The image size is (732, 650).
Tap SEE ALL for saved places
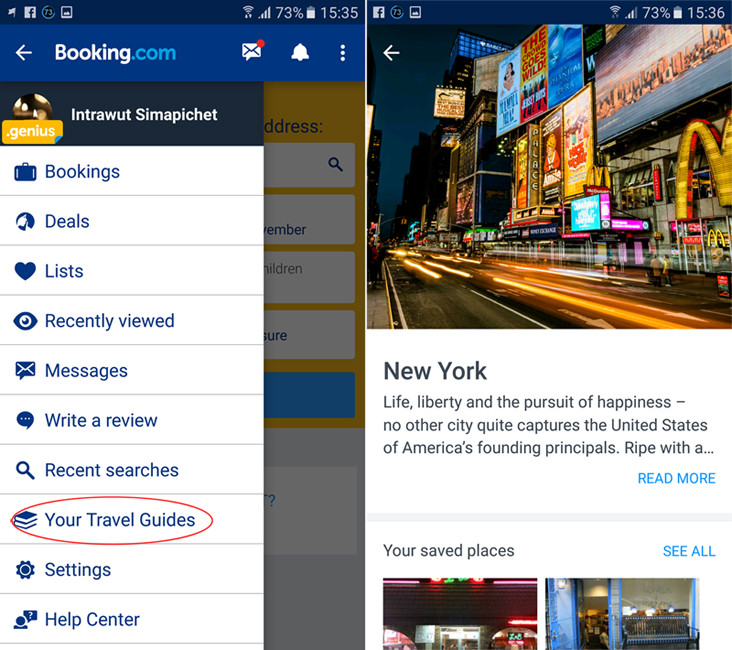689,551
